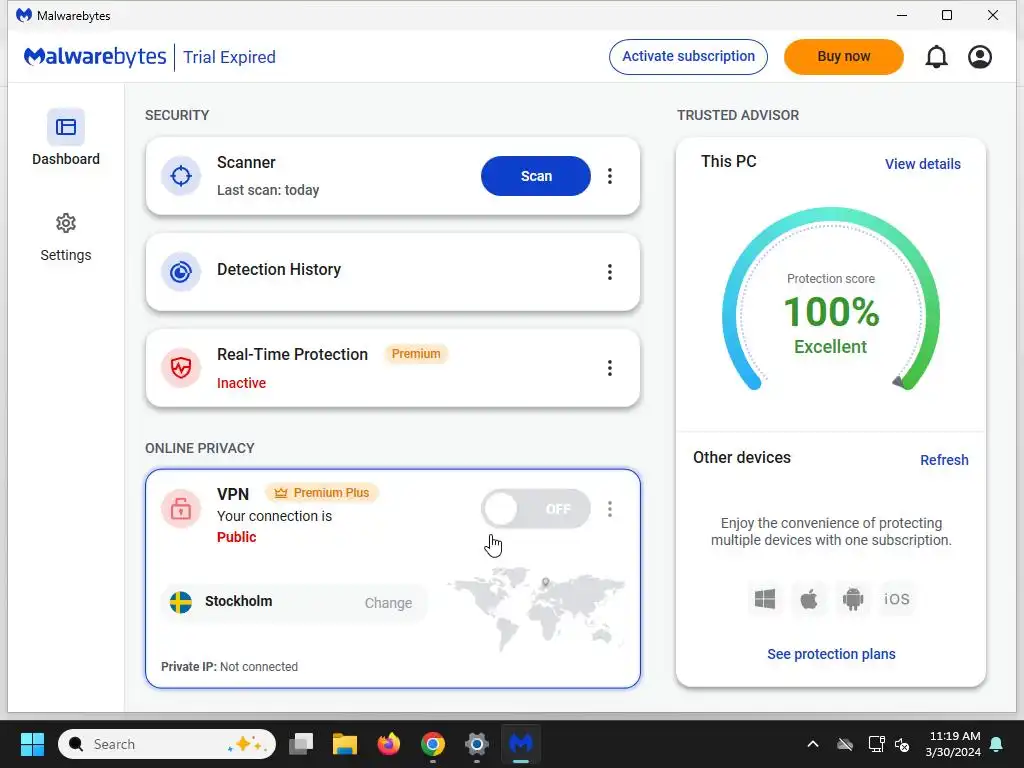Click Activate subscription button

688,57
